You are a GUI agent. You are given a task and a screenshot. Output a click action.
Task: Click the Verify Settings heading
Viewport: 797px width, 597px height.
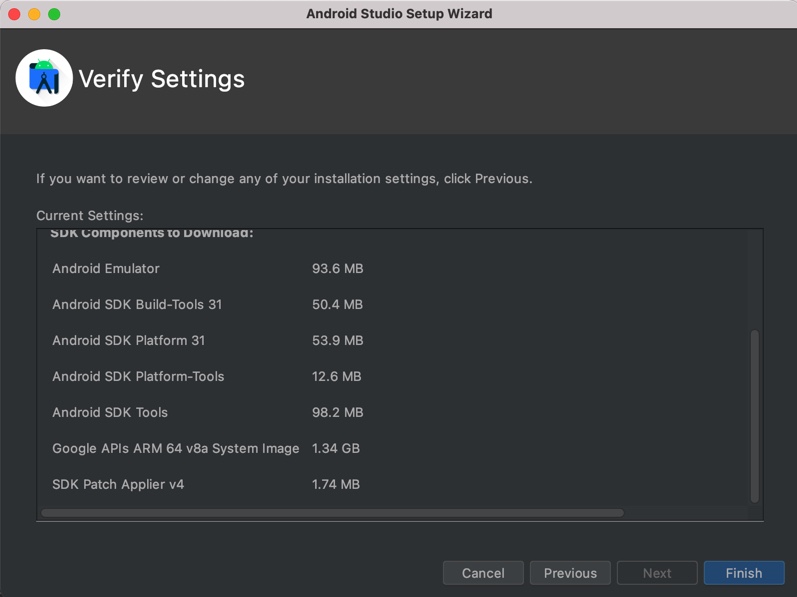tap(162, 79)
